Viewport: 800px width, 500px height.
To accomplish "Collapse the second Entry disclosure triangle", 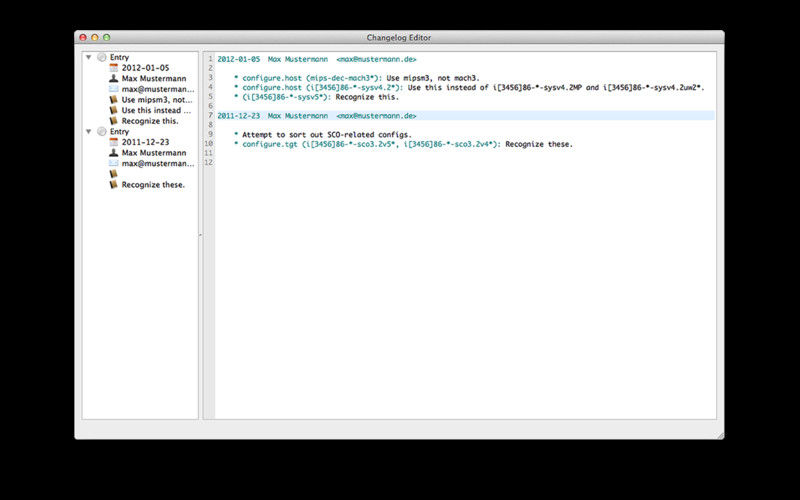I will tap(89, 132).
